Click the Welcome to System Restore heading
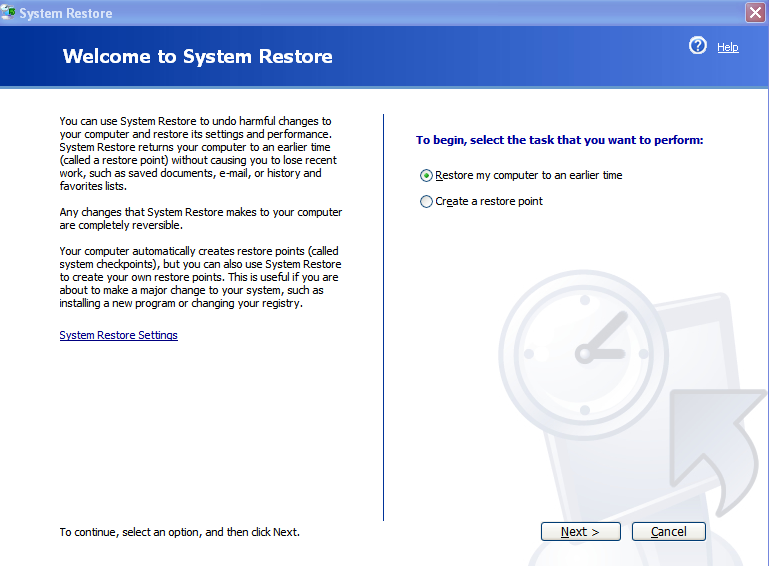The height and width of the screenshot is (566, 769). point(198,56)
